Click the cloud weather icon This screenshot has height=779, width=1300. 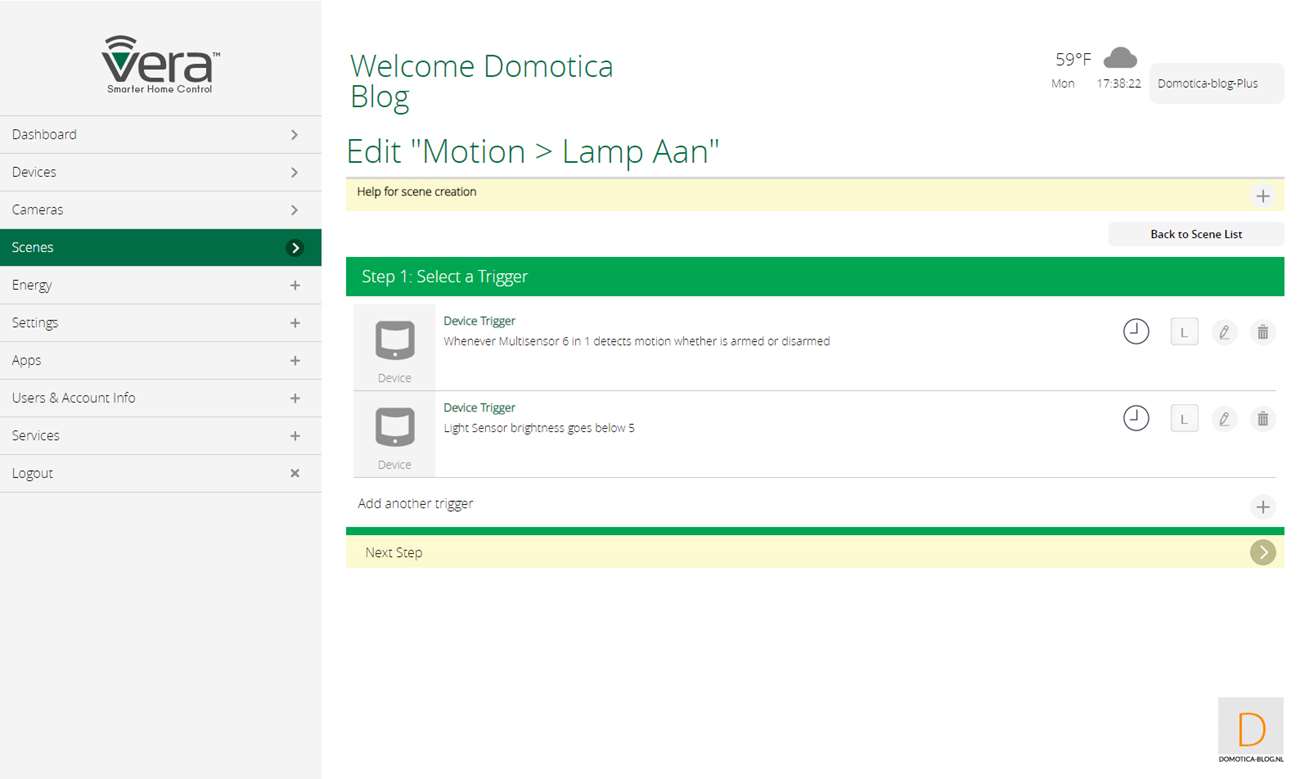point(1120,58)
